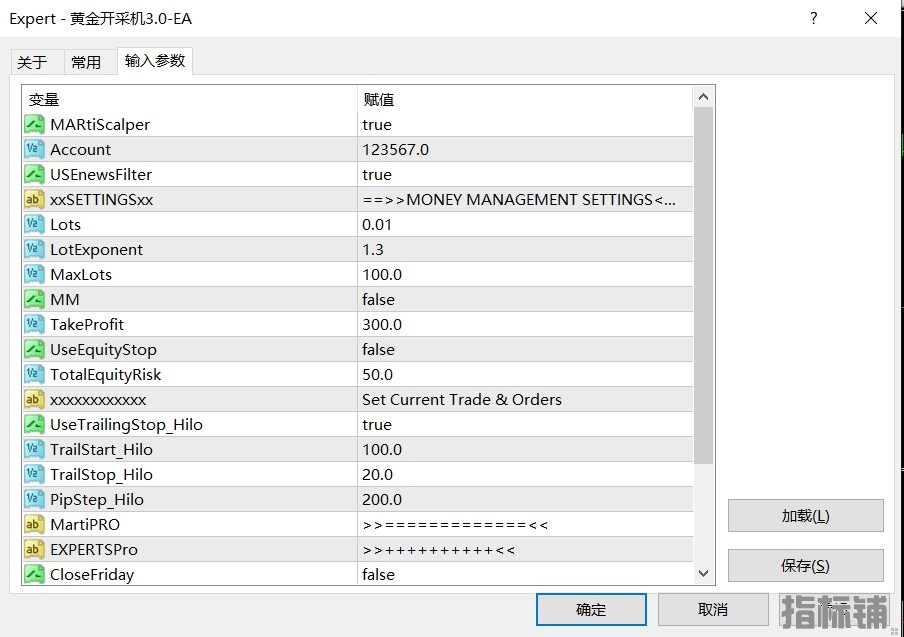Click the 保存(S) save button
Image resolution: width=904 pixels, height=637 pixels.
[x=805, y=566]
